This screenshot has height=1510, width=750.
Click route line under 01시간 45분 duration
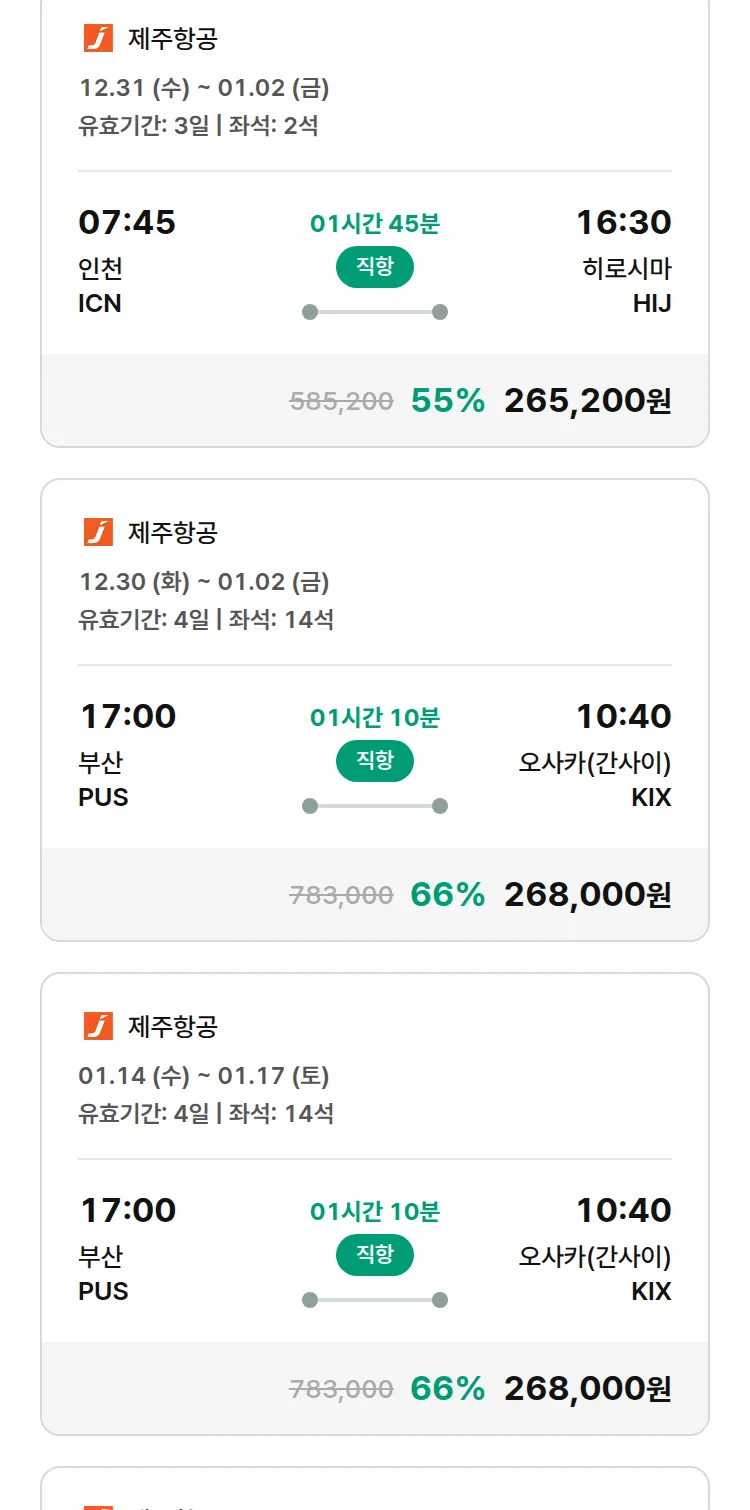[374, 312]
